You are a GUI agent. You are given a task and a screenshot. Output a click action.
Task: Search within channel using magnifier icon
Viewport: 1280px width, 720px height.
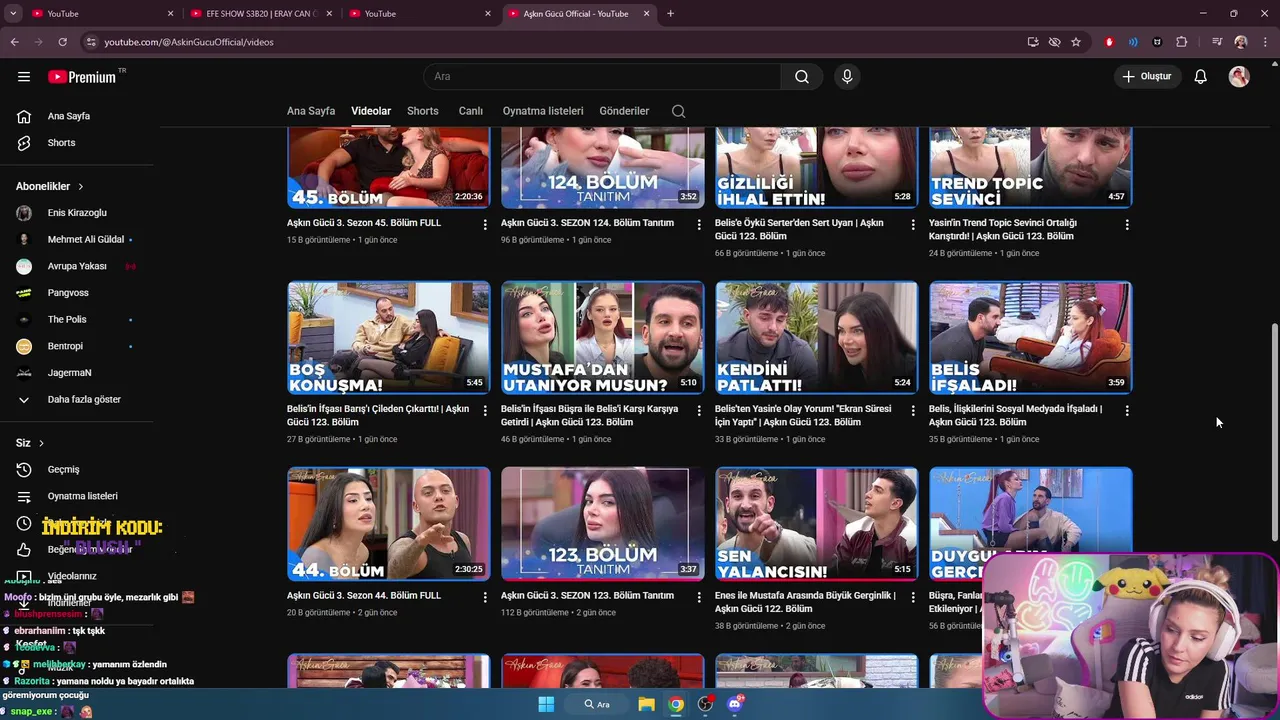(x=678, y=111)
